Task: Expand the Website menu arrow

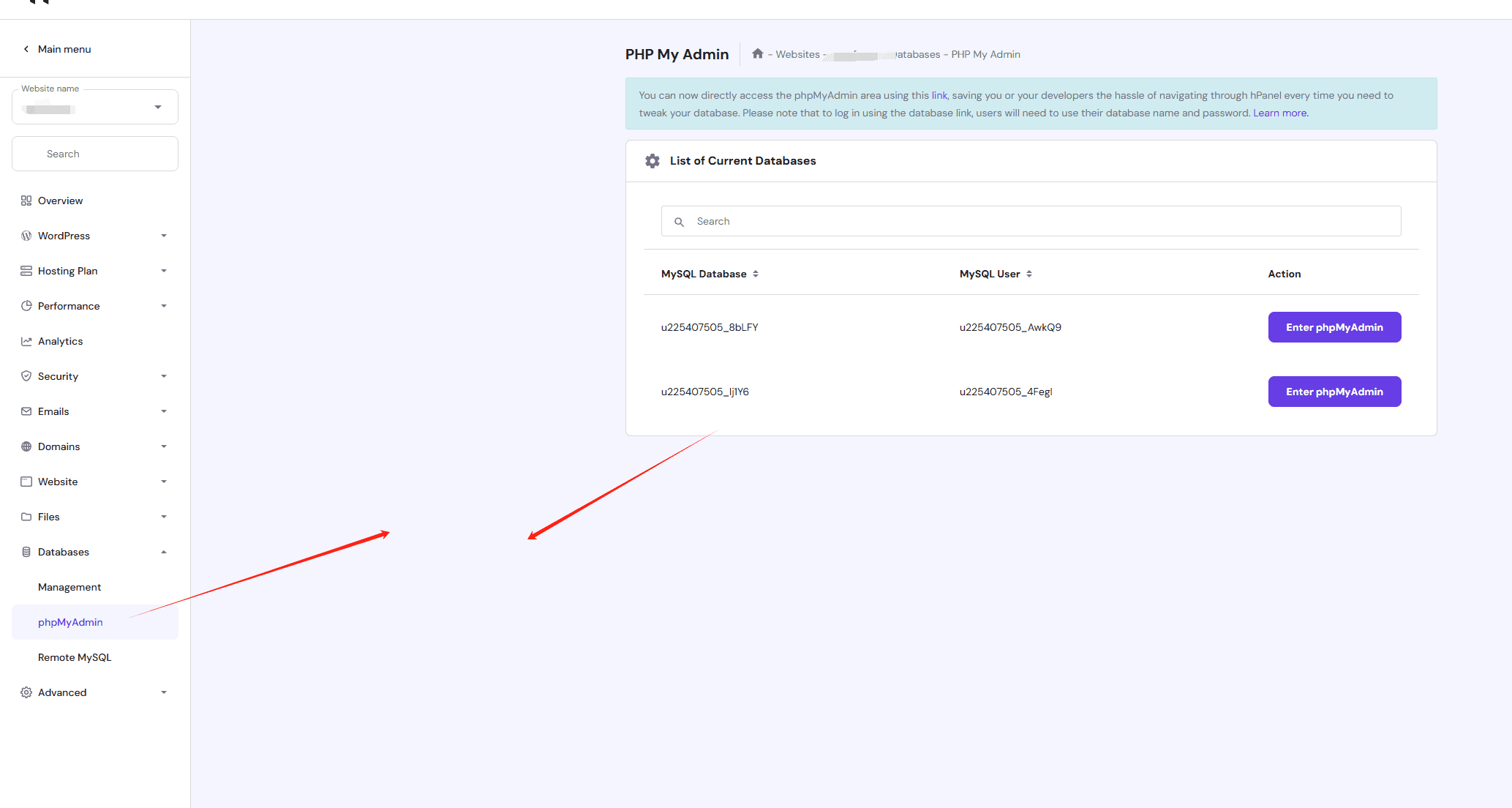Action: [x=164, y=482]
